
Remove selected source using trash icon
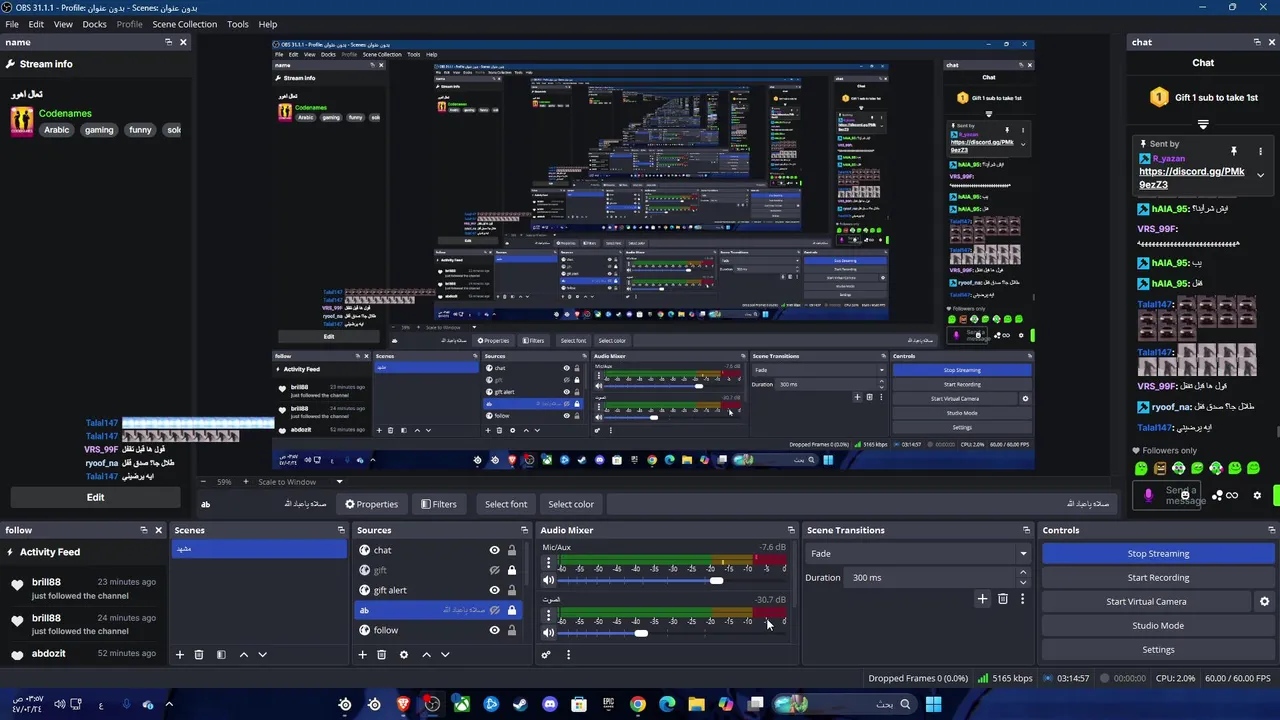point(381,654)
